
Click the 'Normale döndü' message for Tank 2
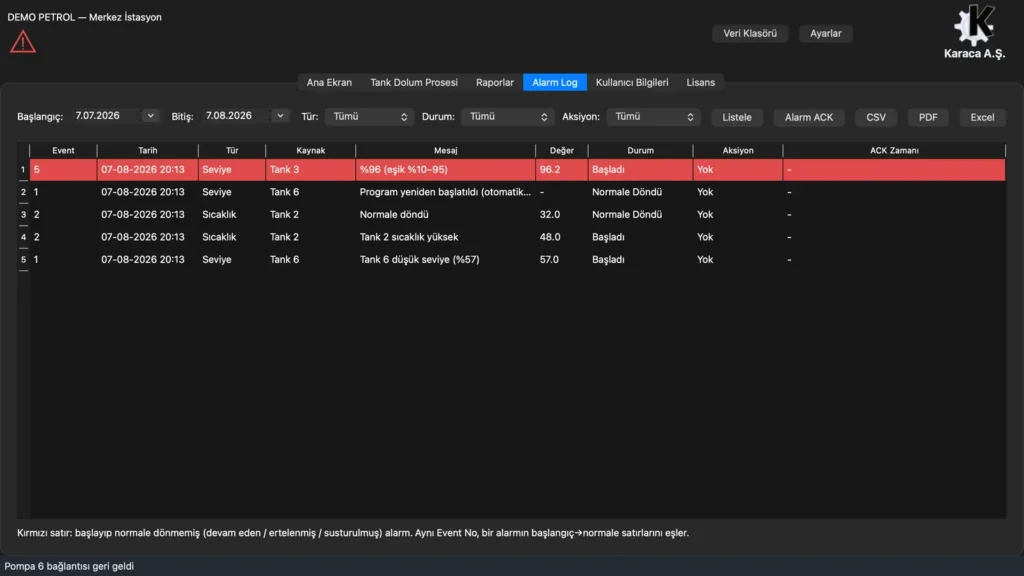[445, 214]
